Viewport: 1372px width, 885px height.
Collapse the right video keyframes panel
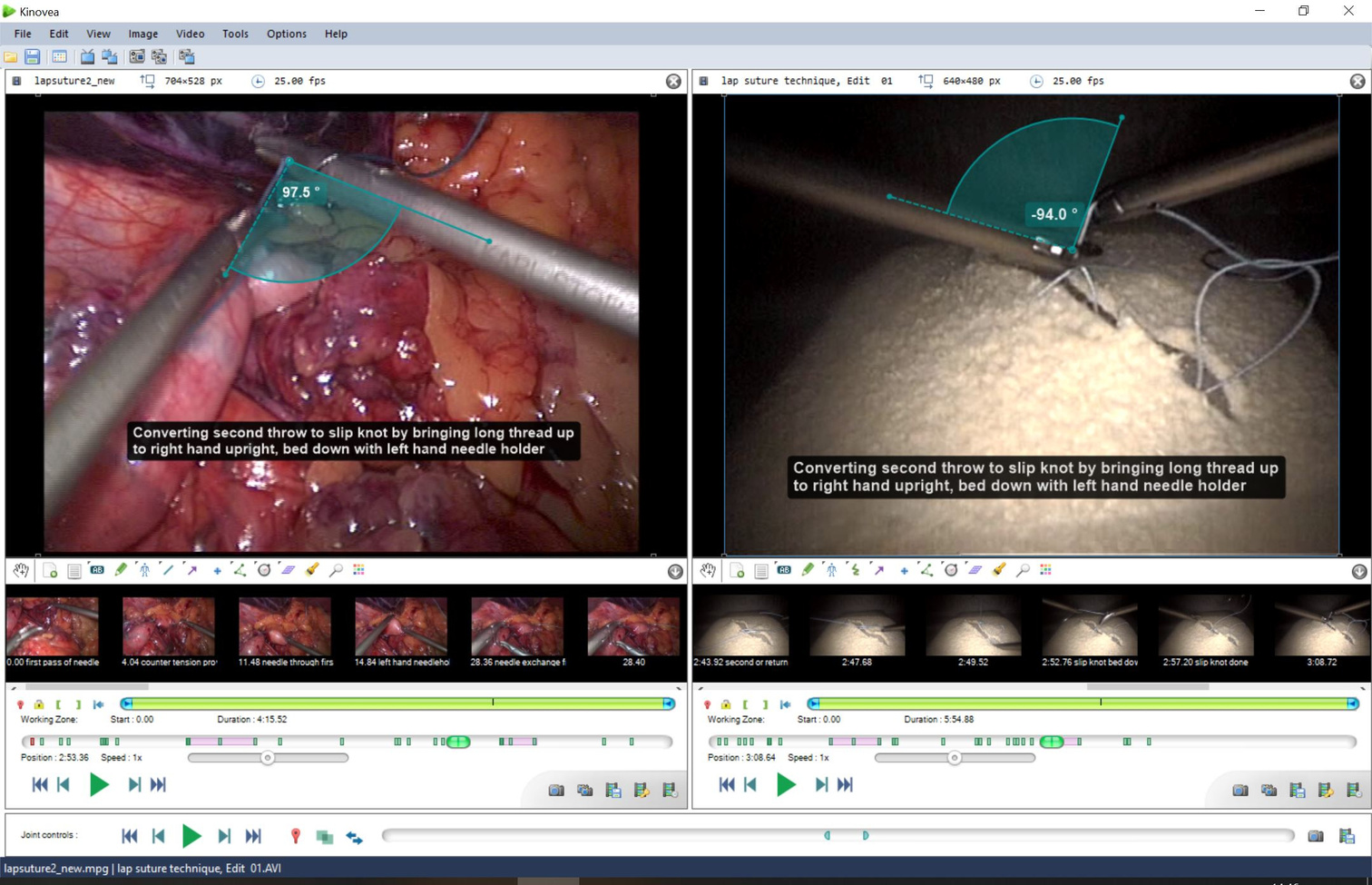pyautogui.click(x=1358, y=571)
